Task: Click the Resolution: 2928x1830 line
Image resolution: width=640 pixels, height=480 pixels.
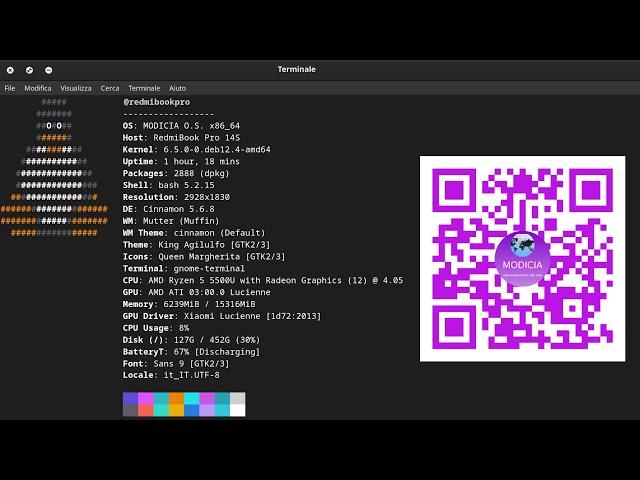Action: pyautogui.click(x=176, y=197)
